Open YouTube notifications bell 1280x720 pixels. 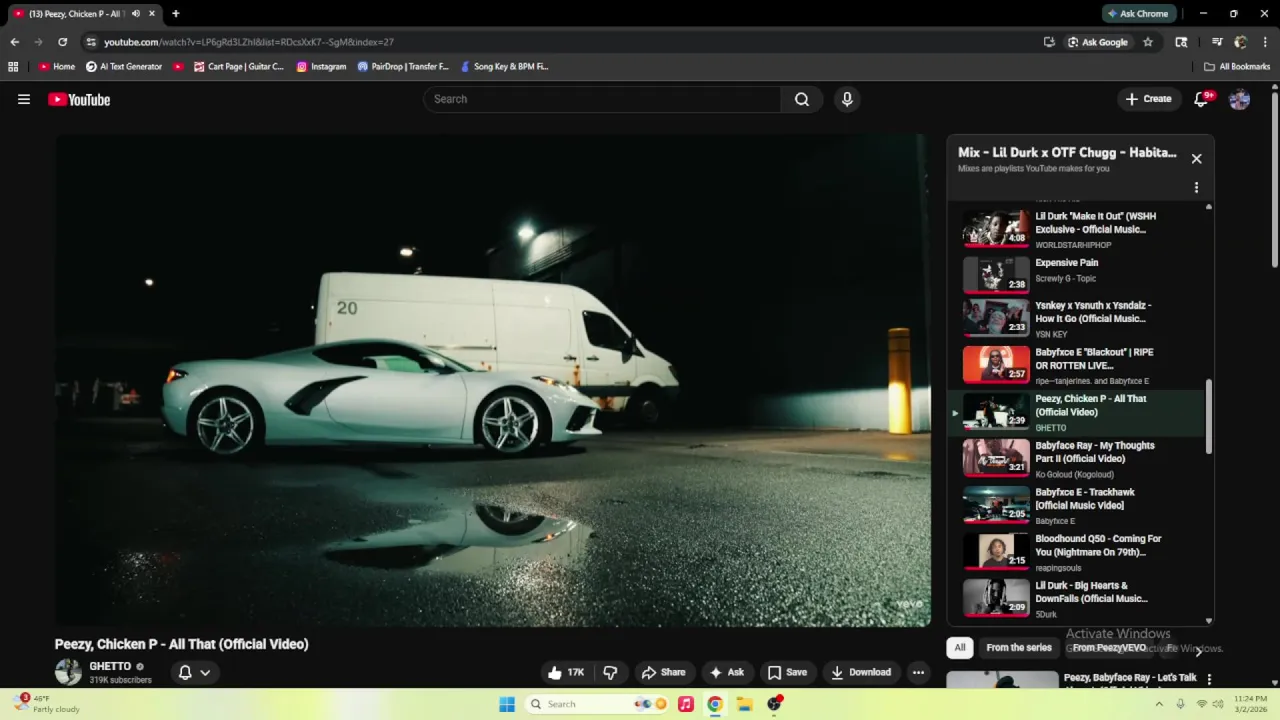click(x=1202, y=99)
